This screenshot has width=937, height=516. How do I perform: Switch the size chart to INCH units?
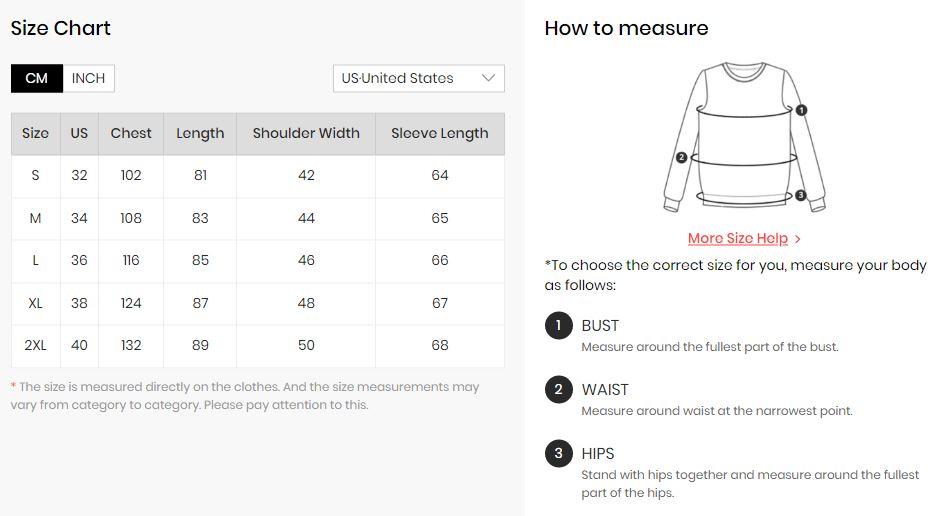coord(88,78)
